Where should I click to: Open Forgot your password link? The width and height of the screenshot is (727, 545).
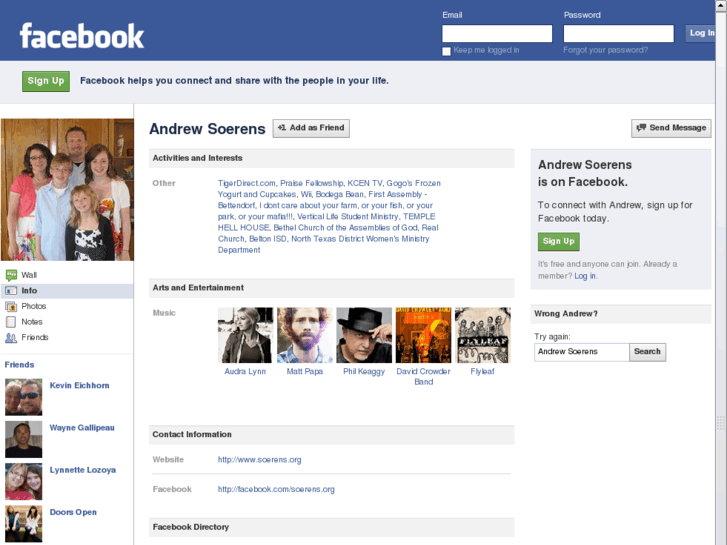pos(606,50)
